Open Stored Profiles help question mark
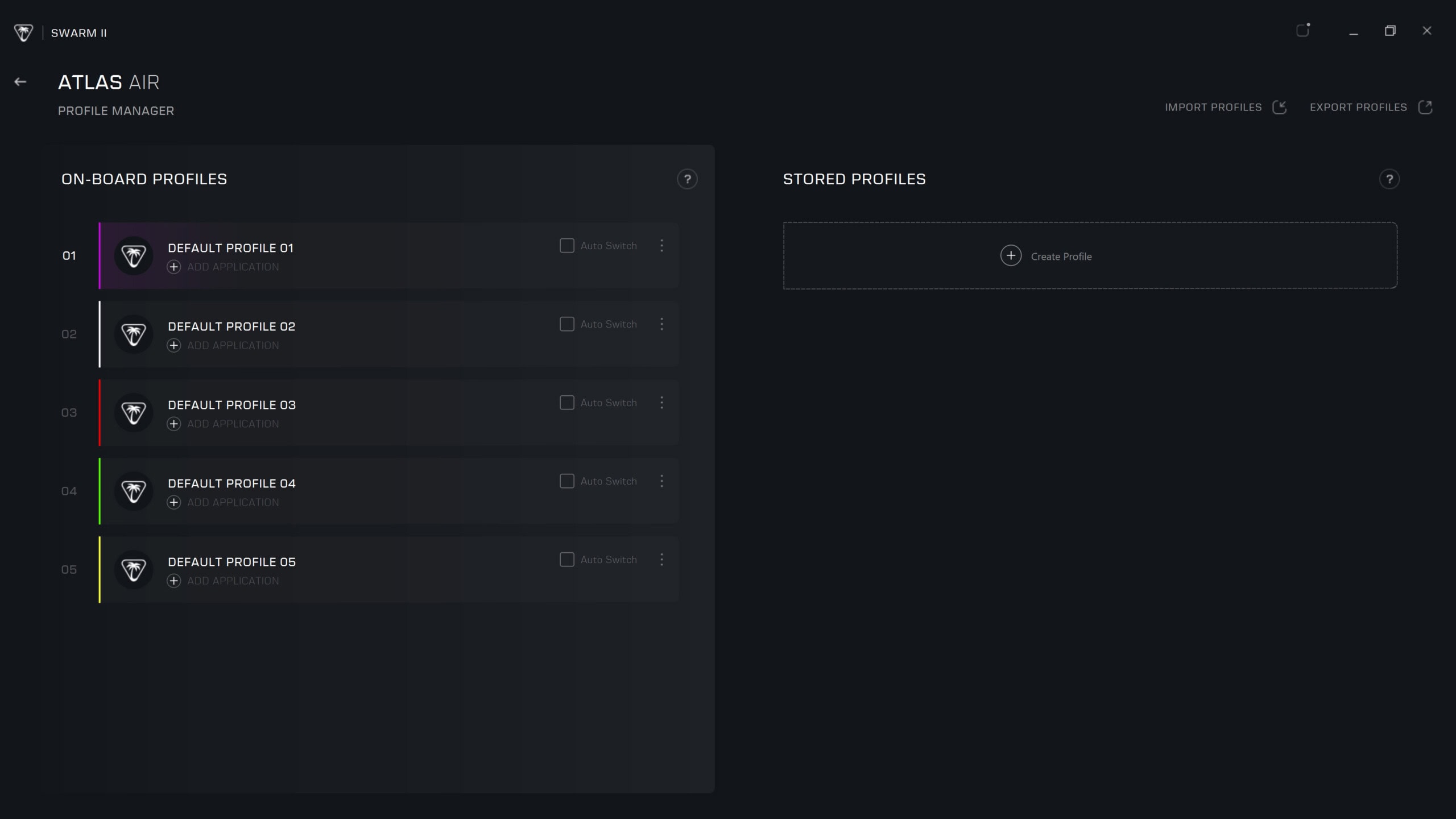1456x819 pixels. (x=1389, y=179)
